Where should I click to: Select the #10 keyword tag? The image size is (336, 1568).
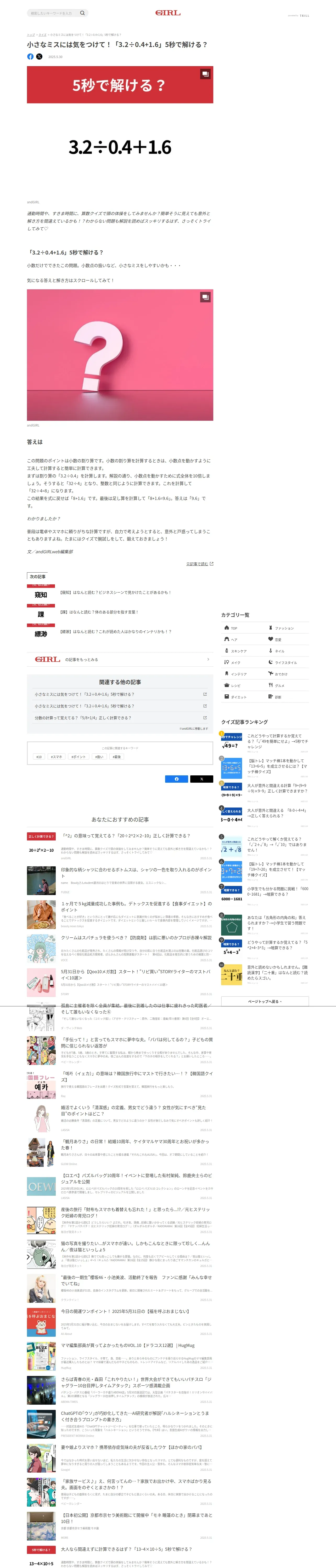point(39,757)
